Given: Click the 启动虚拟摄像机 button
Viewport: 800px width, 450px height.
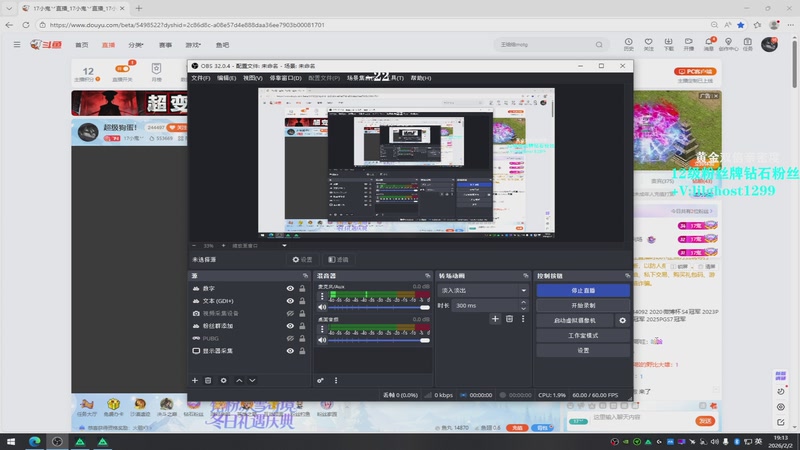Looking at the screenshot, I should coord(575,320).
